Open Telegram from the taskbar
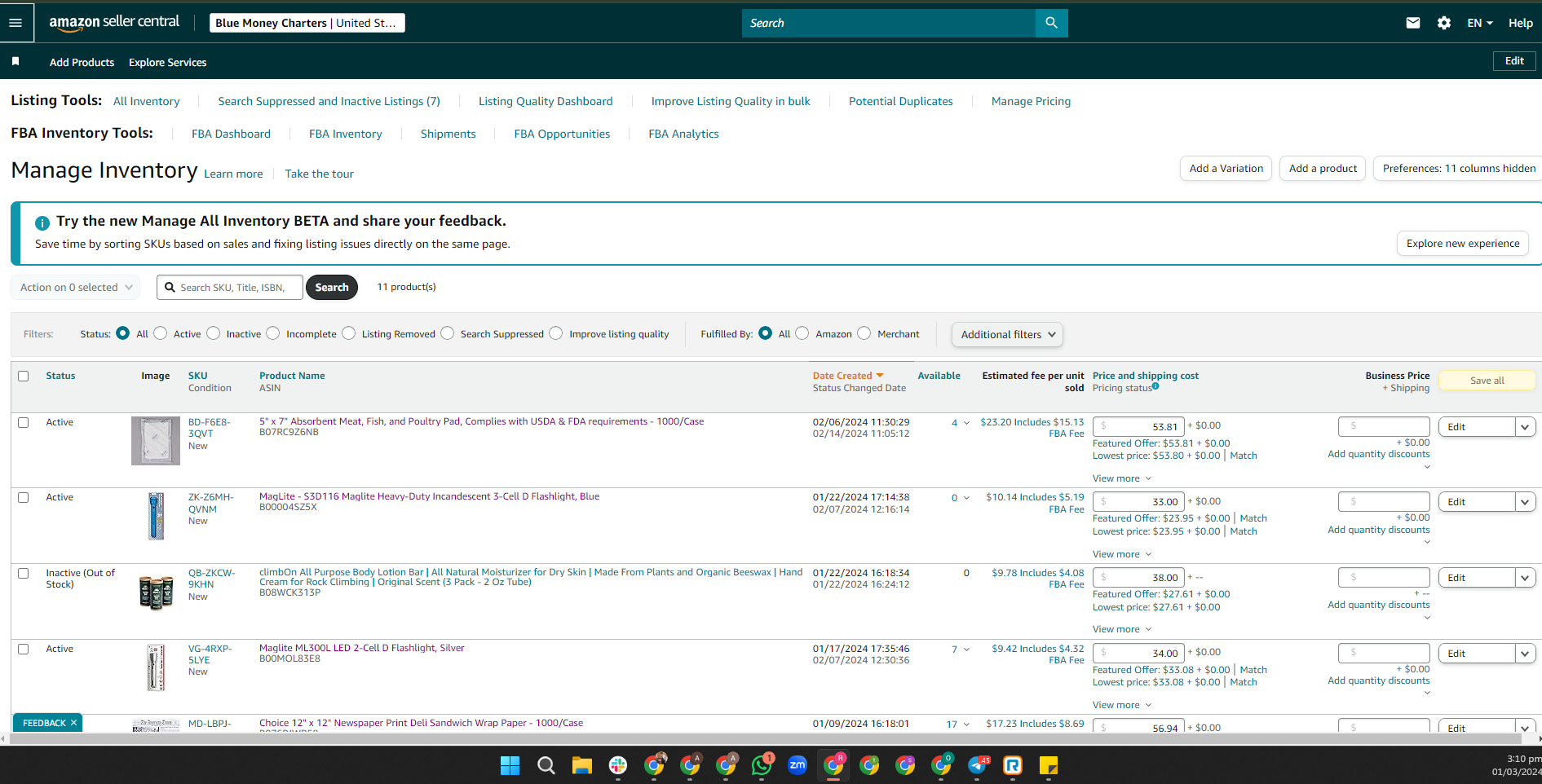1542x784 pixels. (x=978, y=765)
